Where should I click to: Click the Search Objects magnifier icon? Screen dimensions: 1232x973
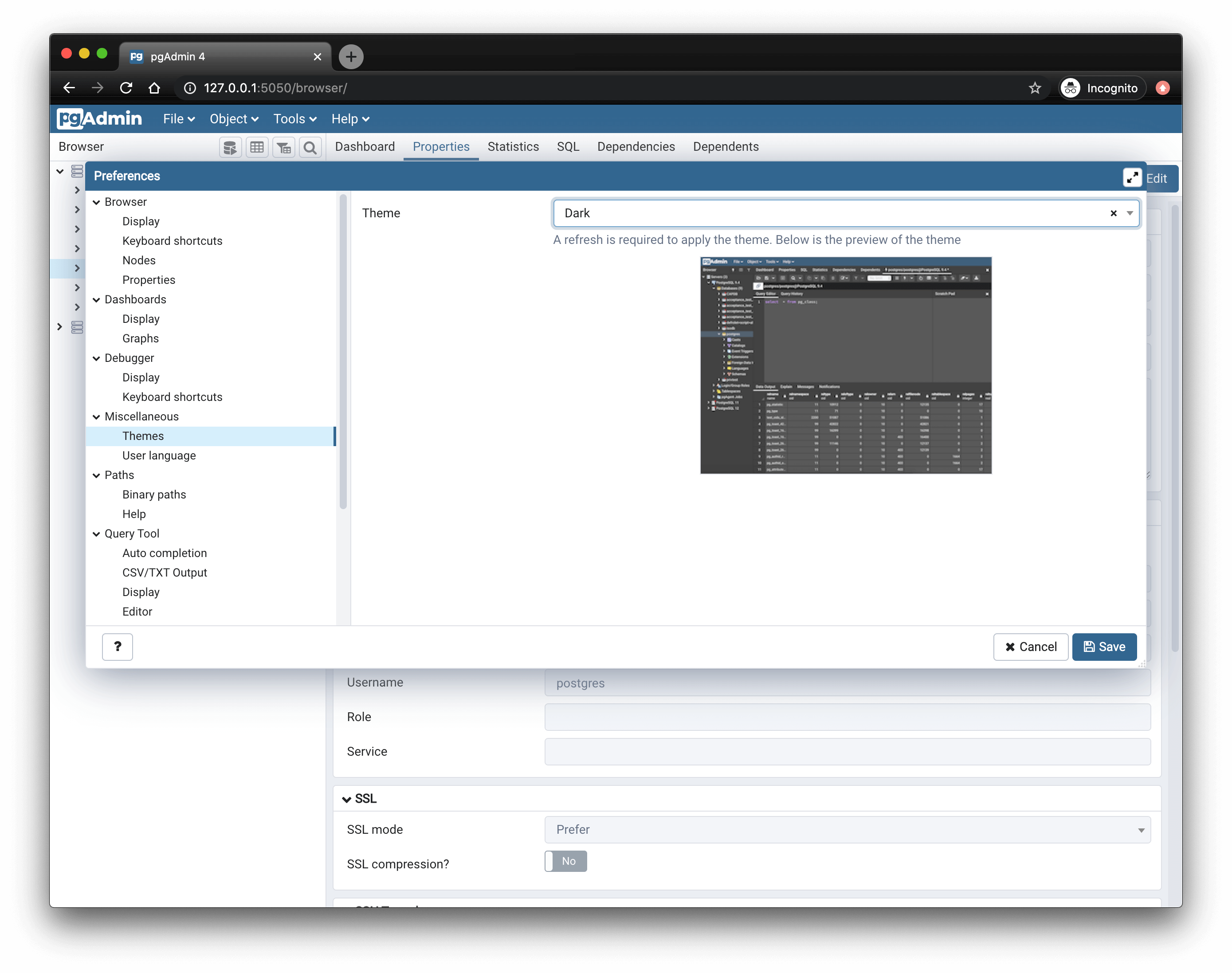click(310, 148)
